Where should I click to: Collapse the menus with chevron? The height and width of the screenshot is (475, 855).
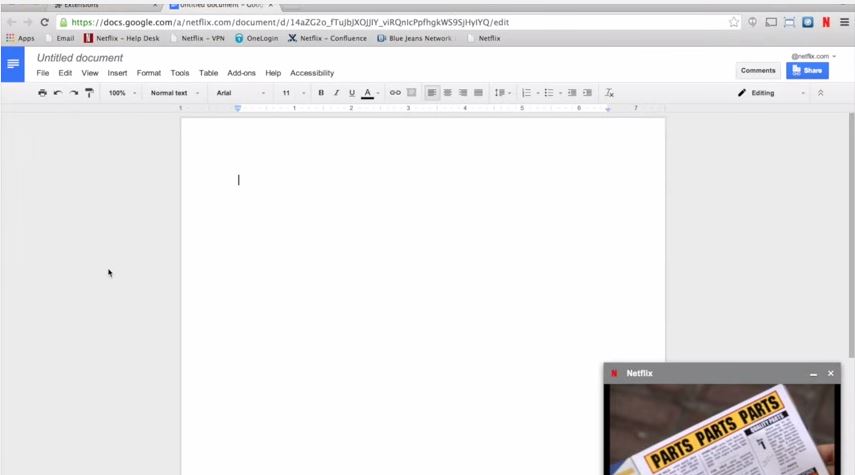[820, 93]
